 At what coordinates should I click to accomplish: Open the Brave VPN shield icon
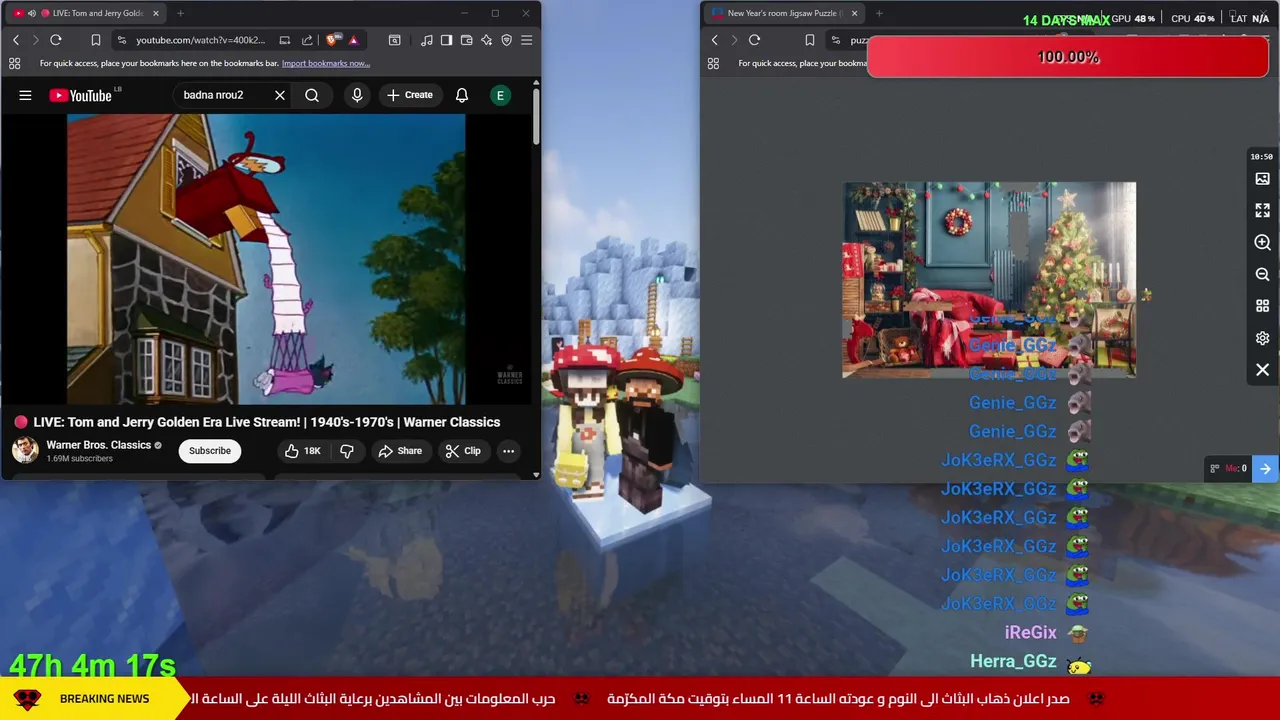click(506, 40)
